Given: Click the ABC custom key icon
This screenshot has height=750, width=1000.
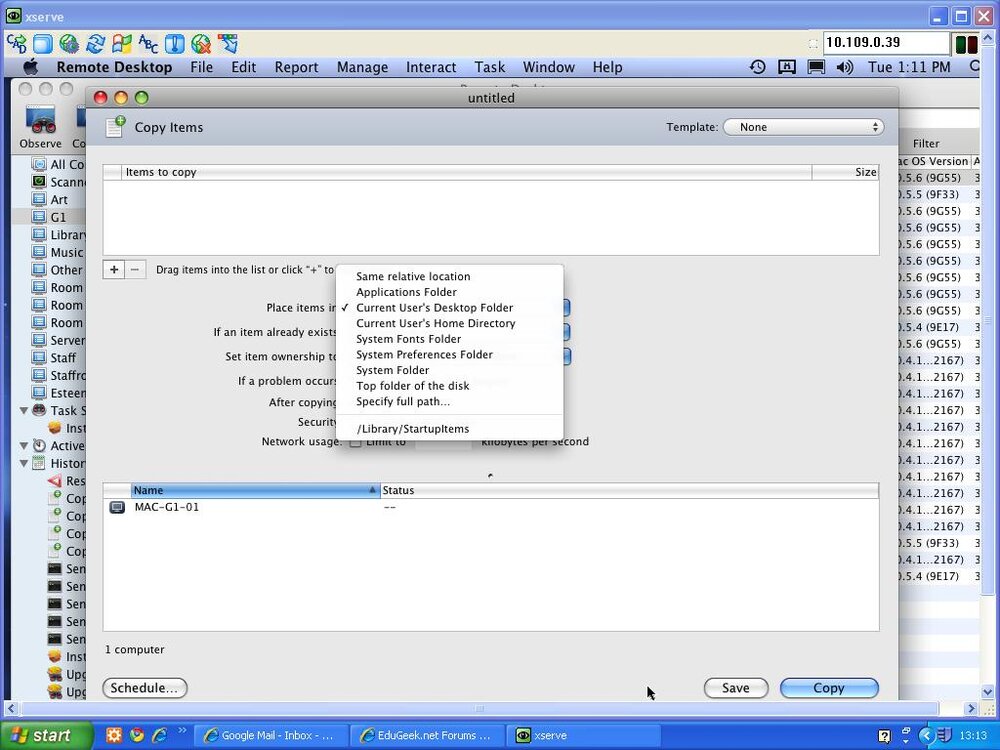Looking at the screenshot, I should 148,43.
